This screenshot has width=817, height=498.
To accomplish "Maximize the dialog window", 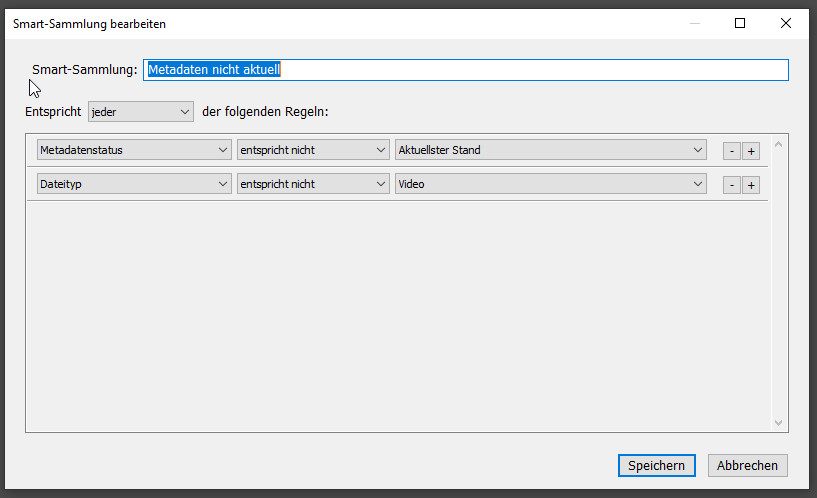I will coord(740,23).
